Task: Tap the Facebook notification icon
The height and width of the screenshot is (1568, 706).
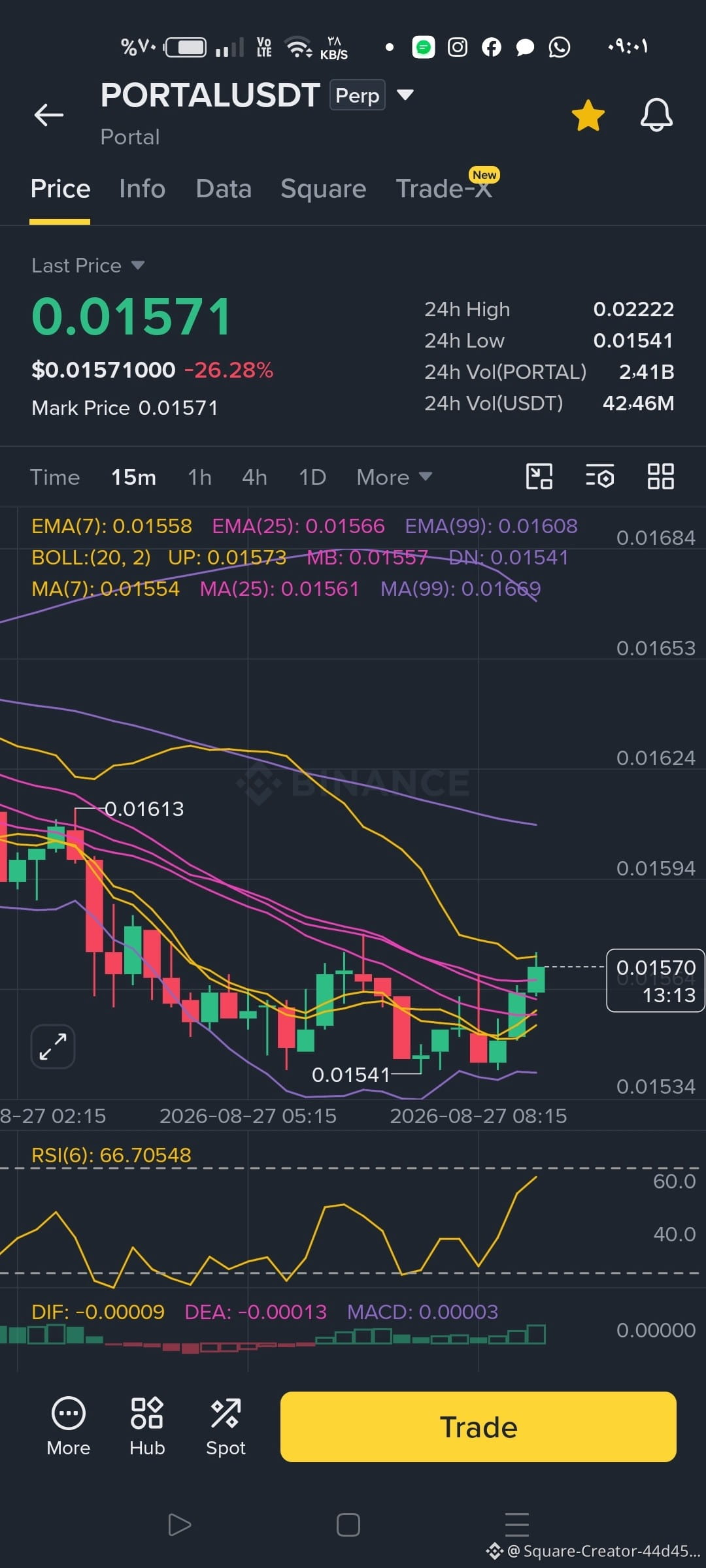Action: (492, 47)
